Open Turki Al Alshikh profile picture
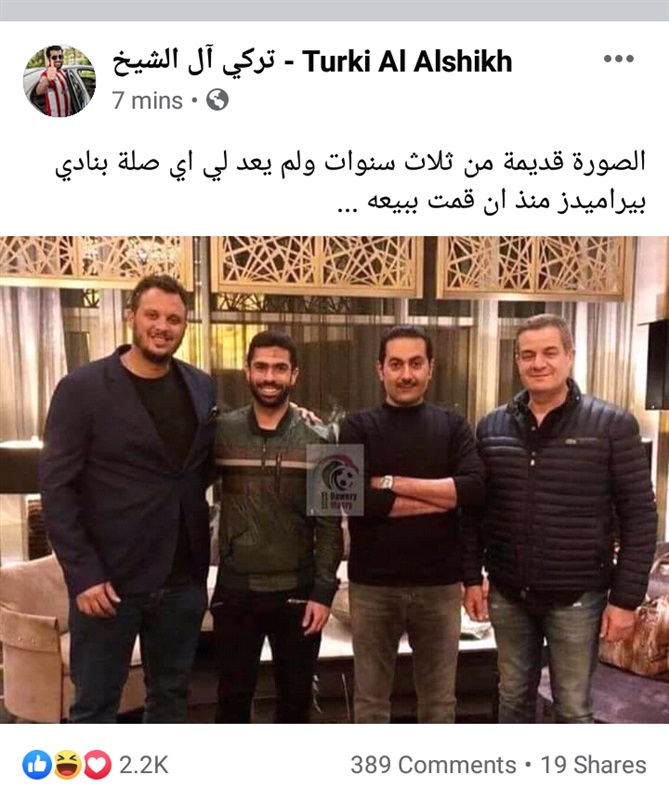 point(59,80)
